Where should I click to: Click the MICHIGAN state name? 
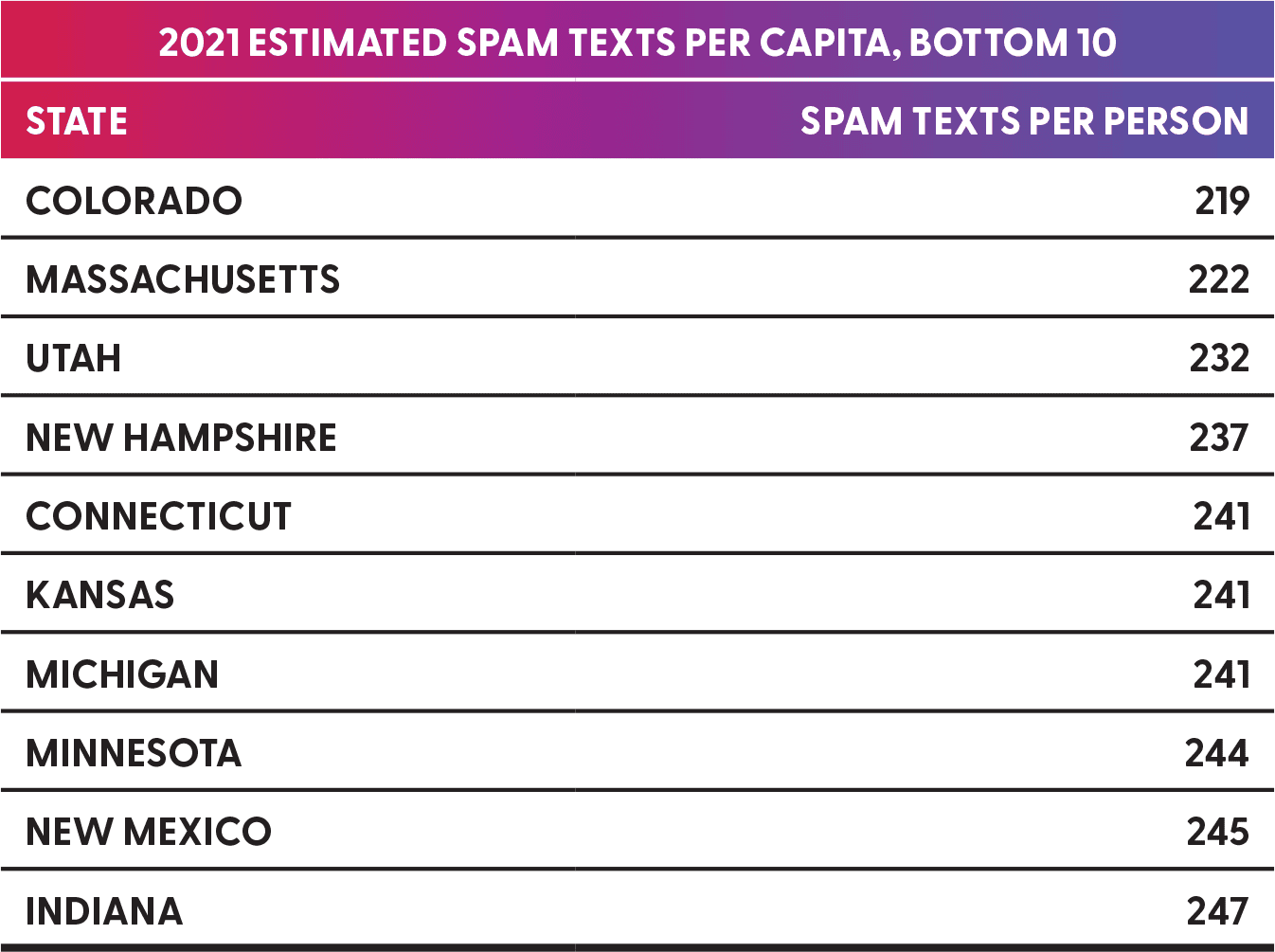click(x=122, y=674)
